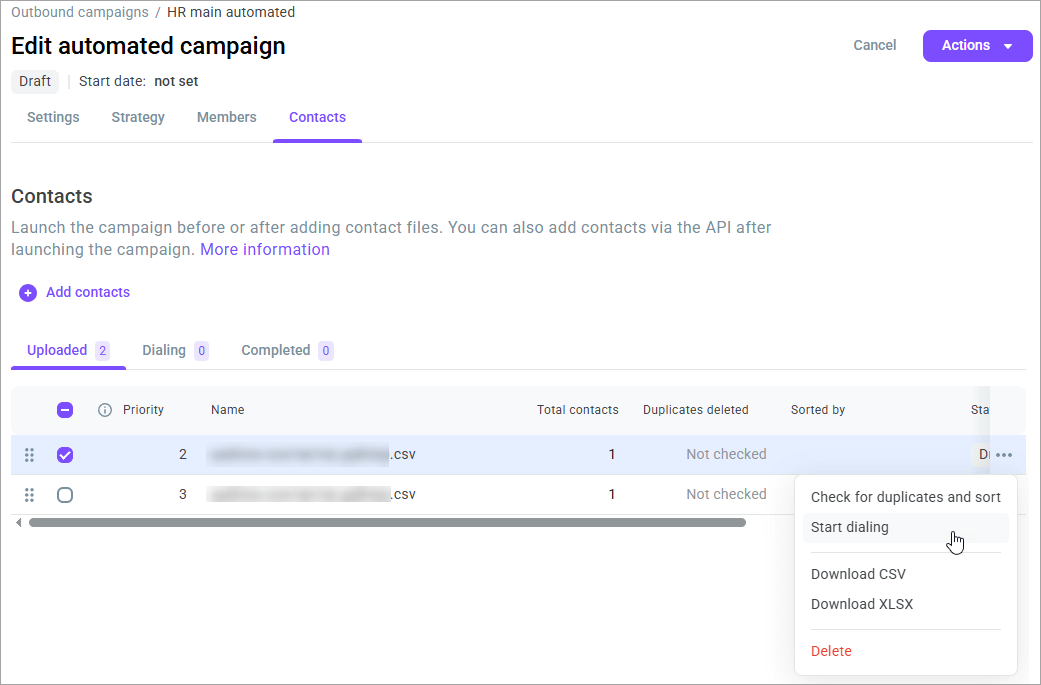Open the Members tab
Image resolution: width=1041 pixels, height=685 pixels.
pyautogui.click(x=226, y=117)
